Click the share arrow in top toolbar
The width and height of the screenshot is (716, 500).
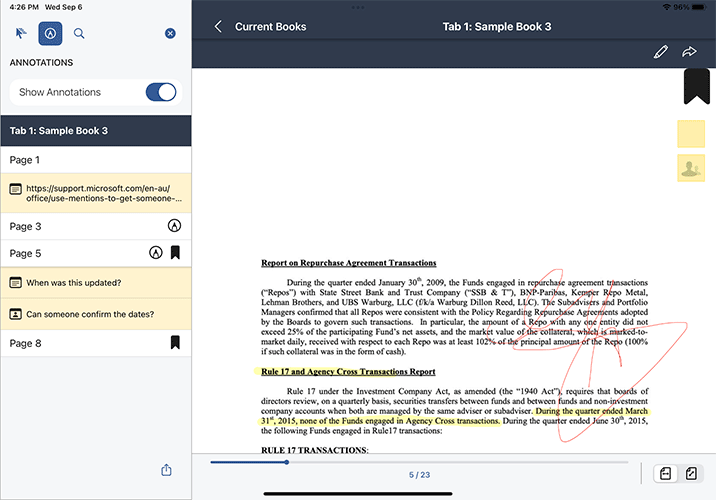[689, 52]
